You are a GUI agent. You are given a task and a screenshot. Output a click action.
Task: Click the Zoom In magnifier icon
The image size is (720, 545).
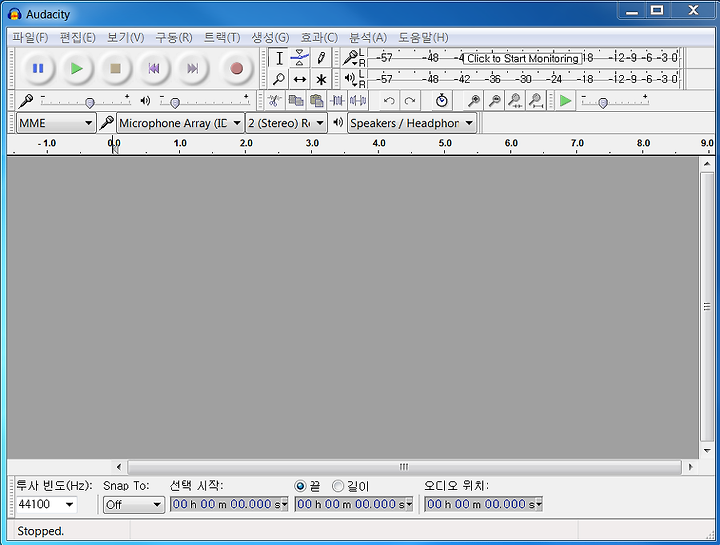pyautogui.click(x=473, y=101)
